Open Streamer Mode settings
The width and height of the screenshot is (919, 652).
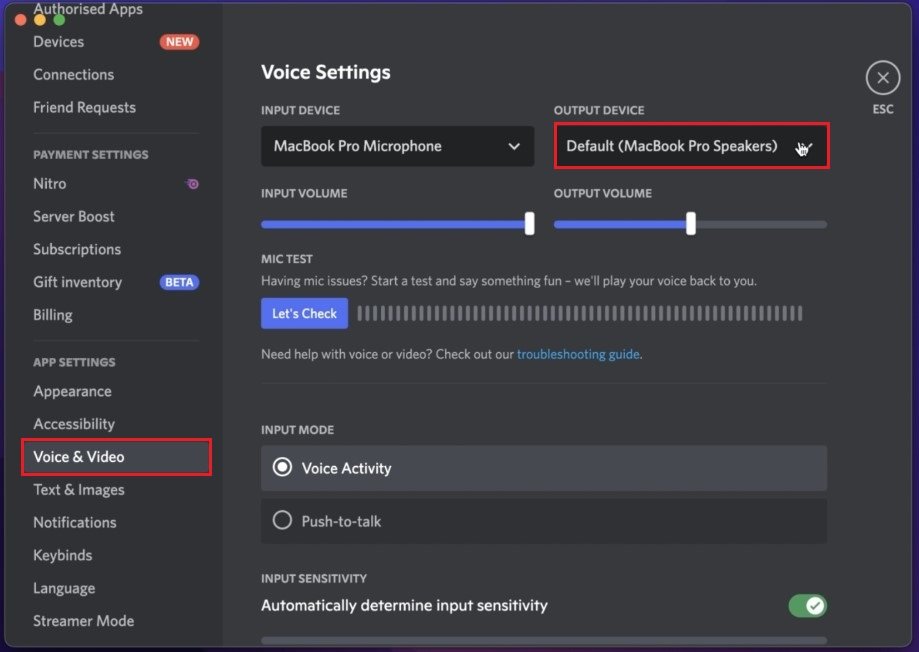point(83,621)
